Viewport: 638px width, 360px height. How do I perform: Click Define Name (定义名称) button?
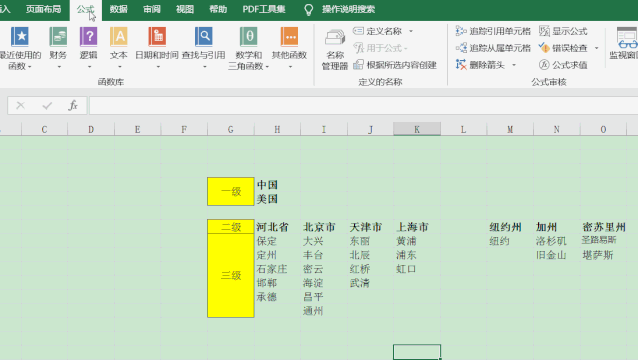(x=377, y=31)
